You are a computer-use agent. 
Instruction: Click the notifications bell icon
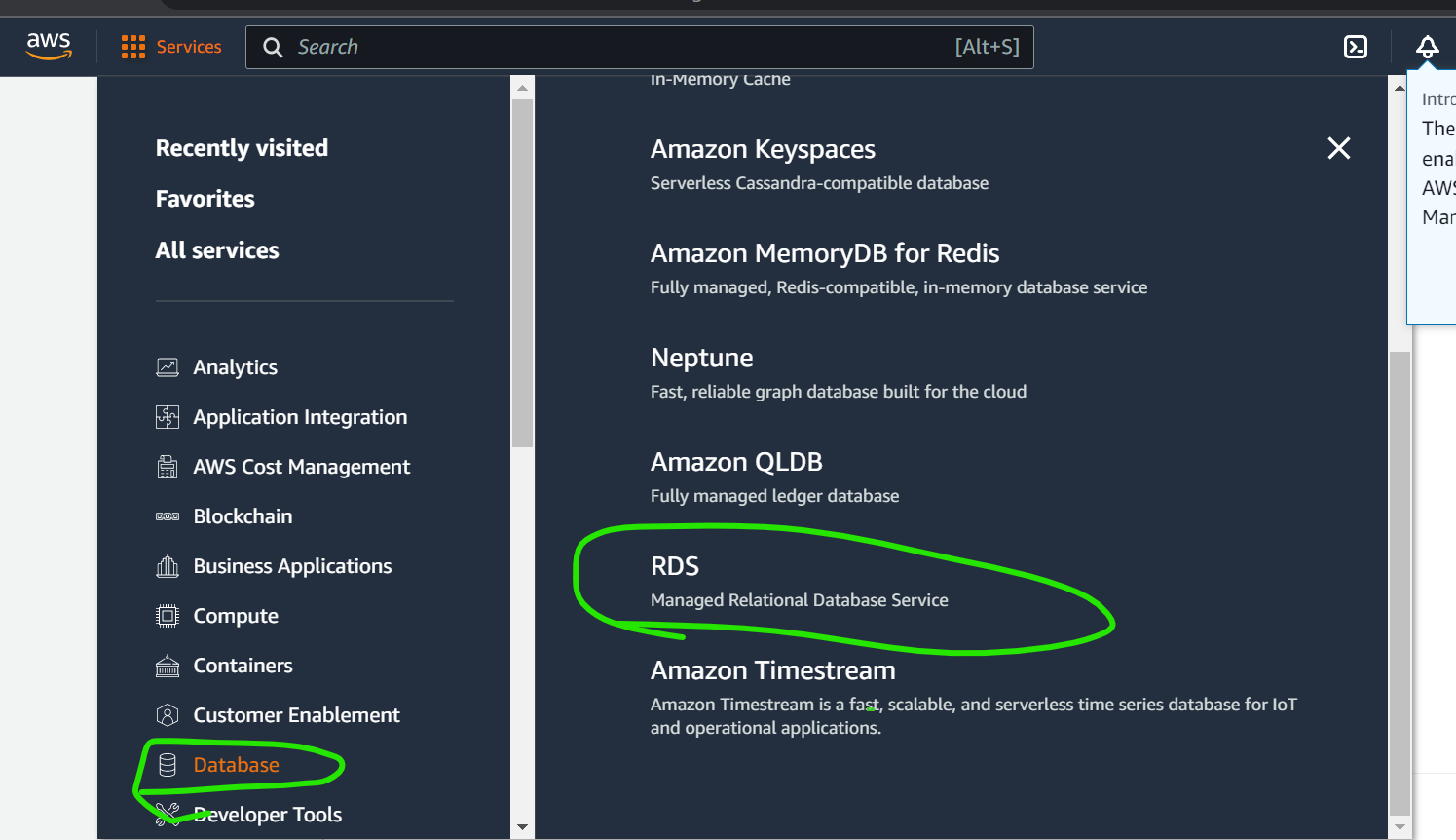[1428, 46]
